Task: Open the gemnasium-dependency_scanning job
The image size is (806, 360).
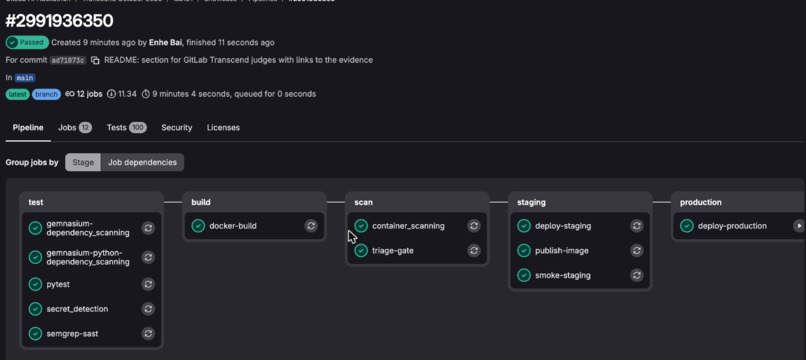Action: coord(88,228)
